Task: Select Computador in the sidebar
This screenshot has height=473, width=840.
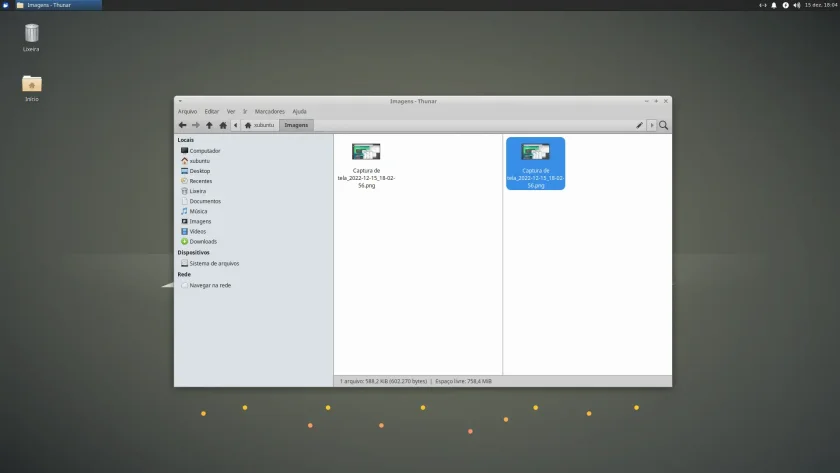Action: (205, 151)
